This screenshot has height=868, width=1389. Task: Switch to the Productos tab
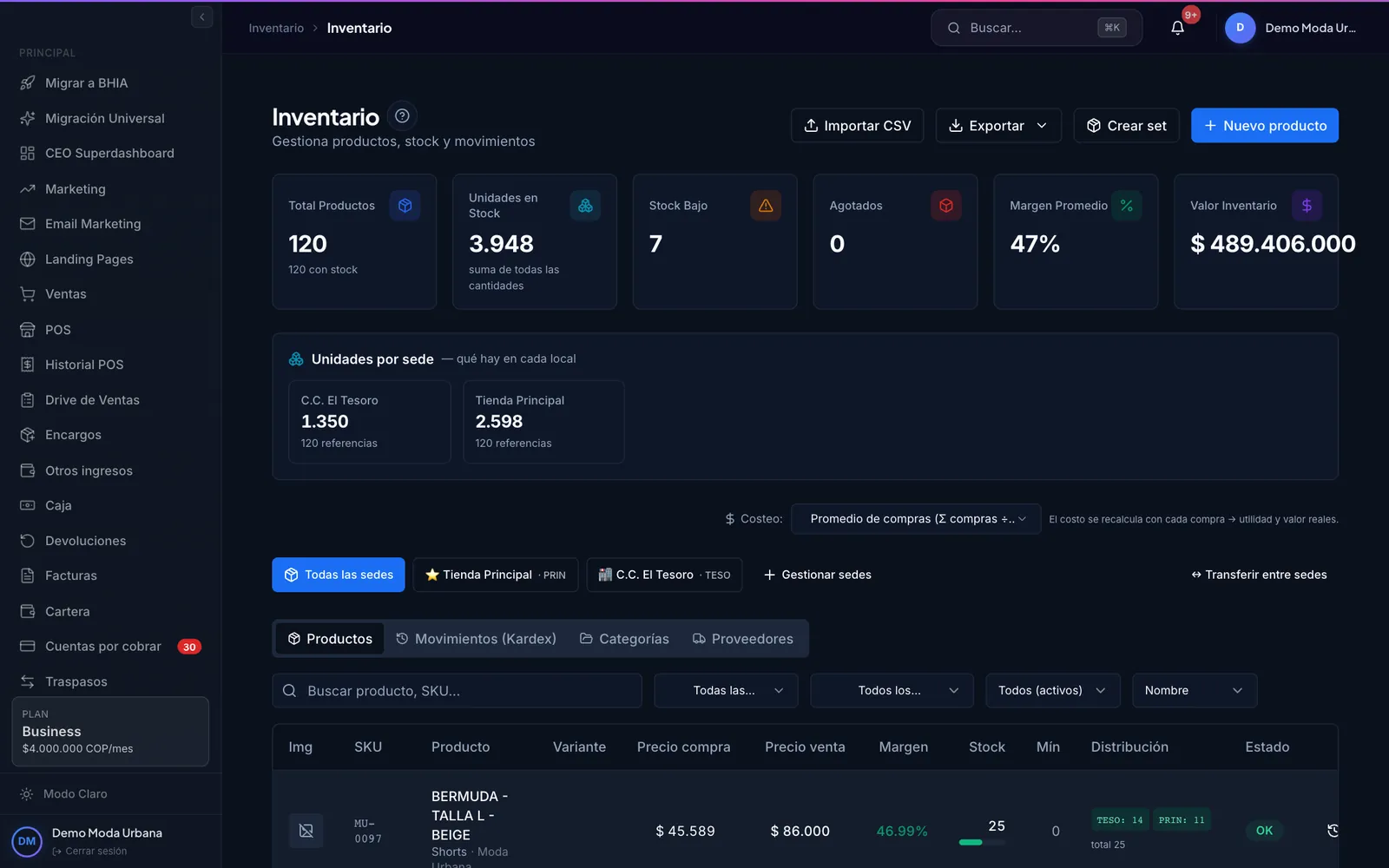pos(330,639)
